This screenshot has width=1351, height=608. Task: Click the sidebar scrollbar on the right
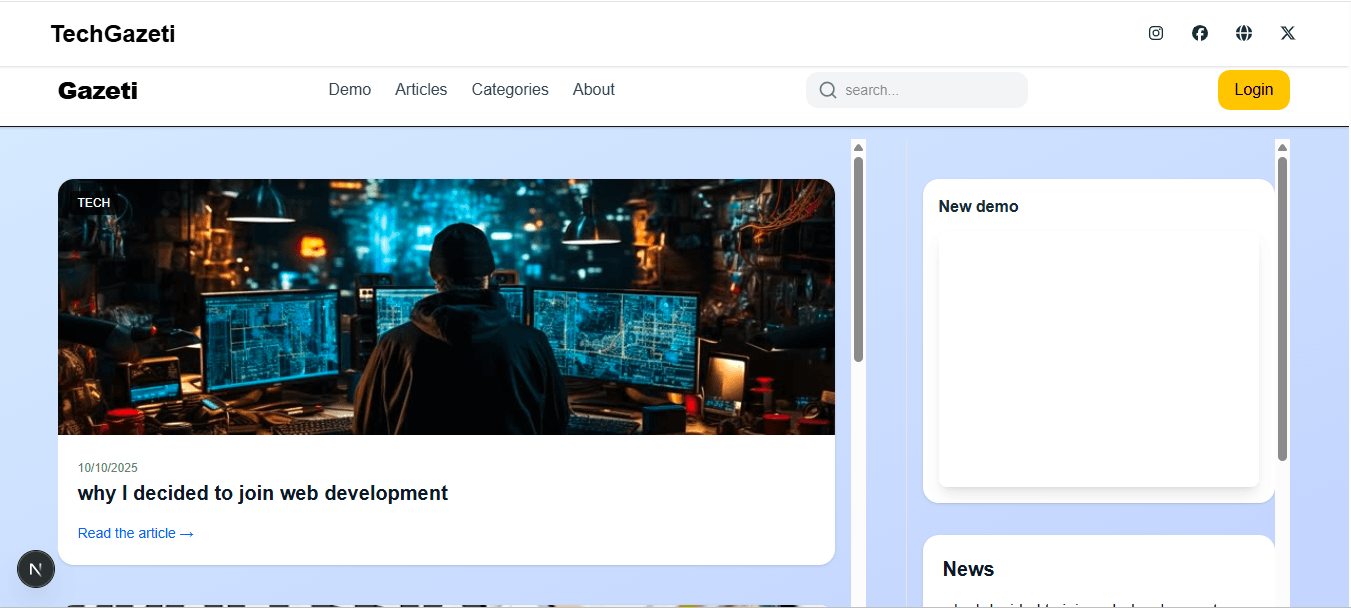[x=1283, y=300]
